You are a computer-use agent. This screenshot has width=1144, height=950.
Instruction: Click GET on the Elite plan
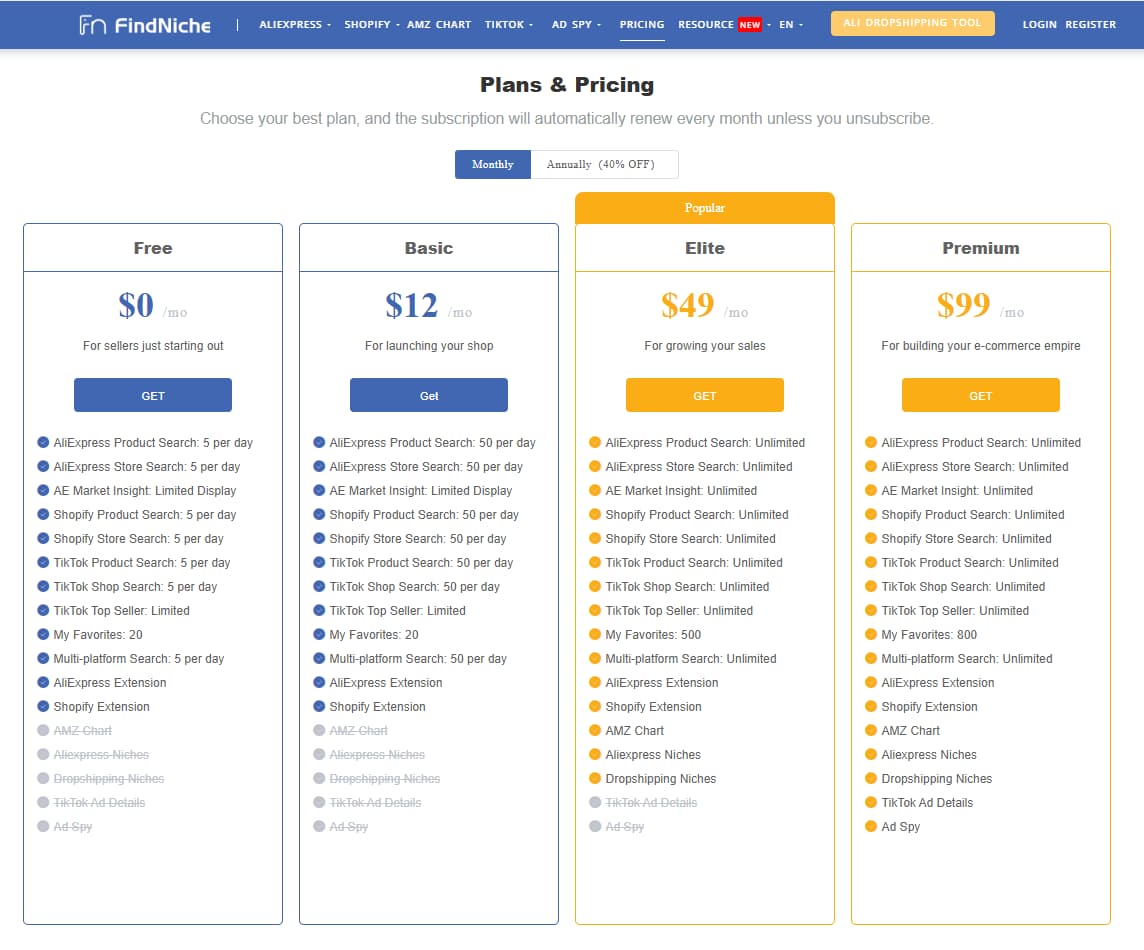pos(705,395)
